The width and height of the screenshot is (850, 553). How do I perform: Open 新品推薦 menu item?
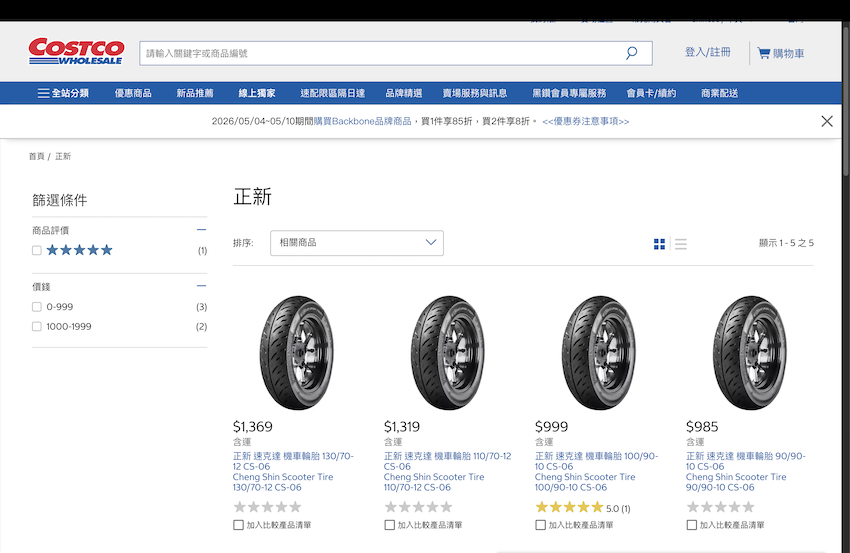195,93
